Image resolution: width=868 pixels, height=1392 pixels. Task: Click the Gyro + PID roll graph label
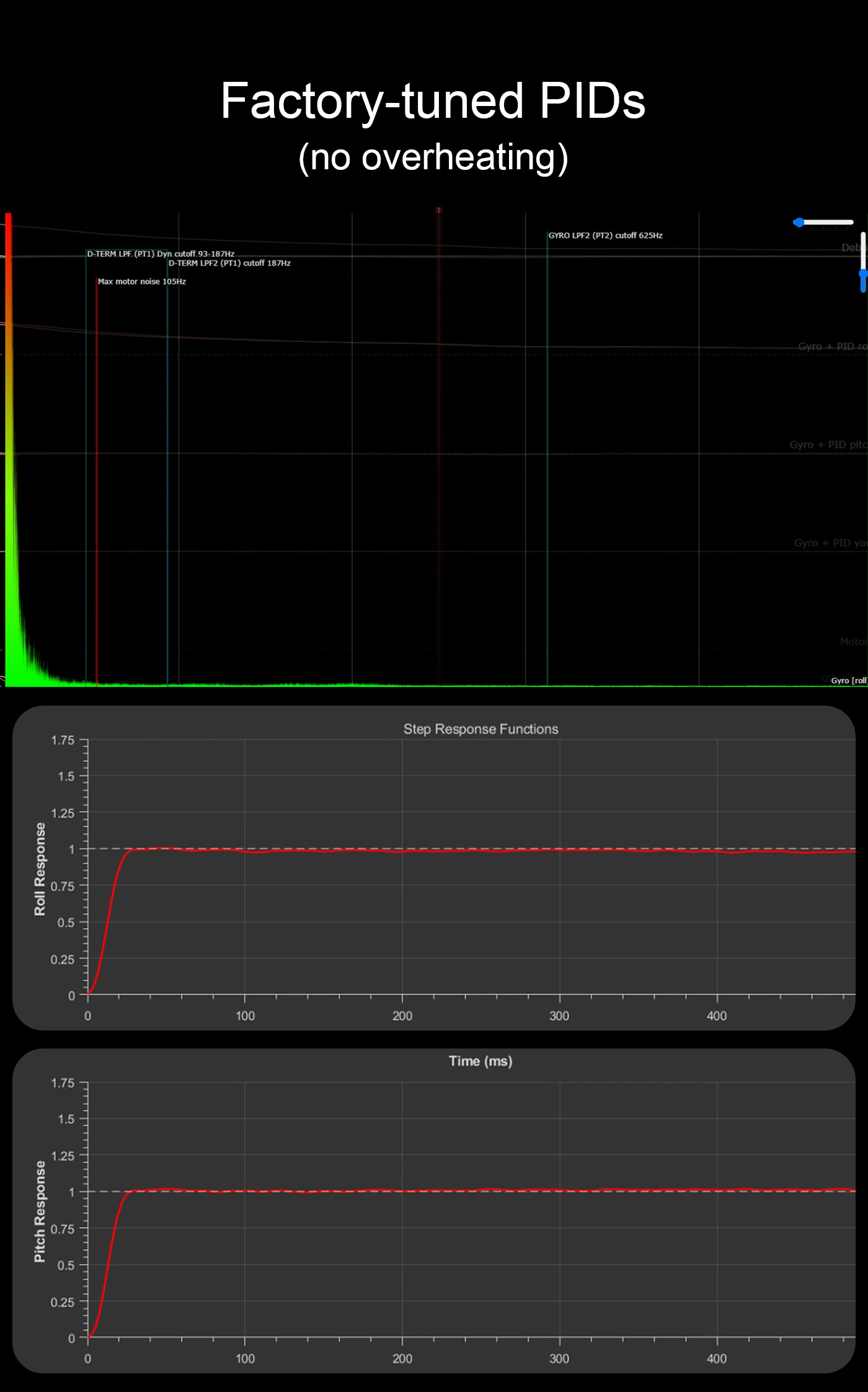click(x=832, y=347)
